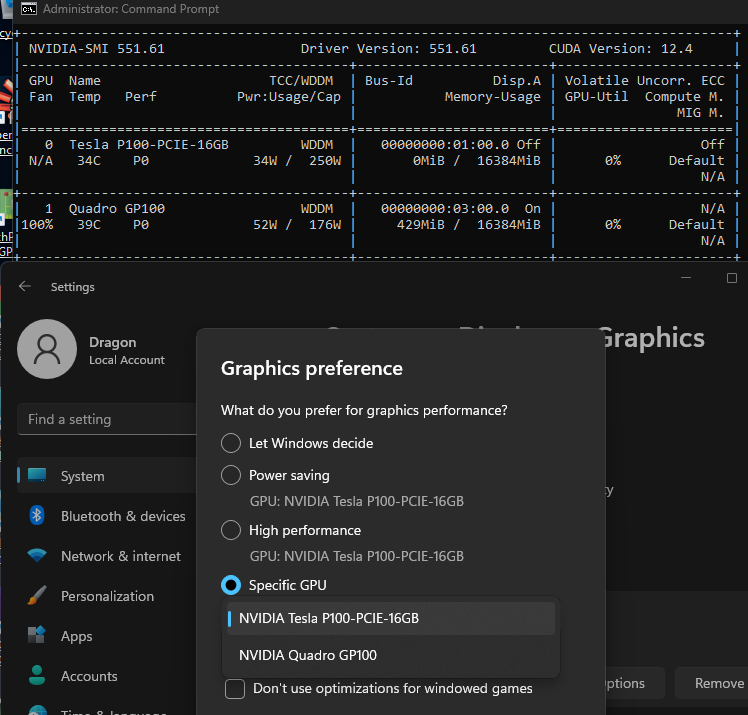Choose the Power saving radio button
The height and width of the screenshot is (715, 748).
[231, 475]
